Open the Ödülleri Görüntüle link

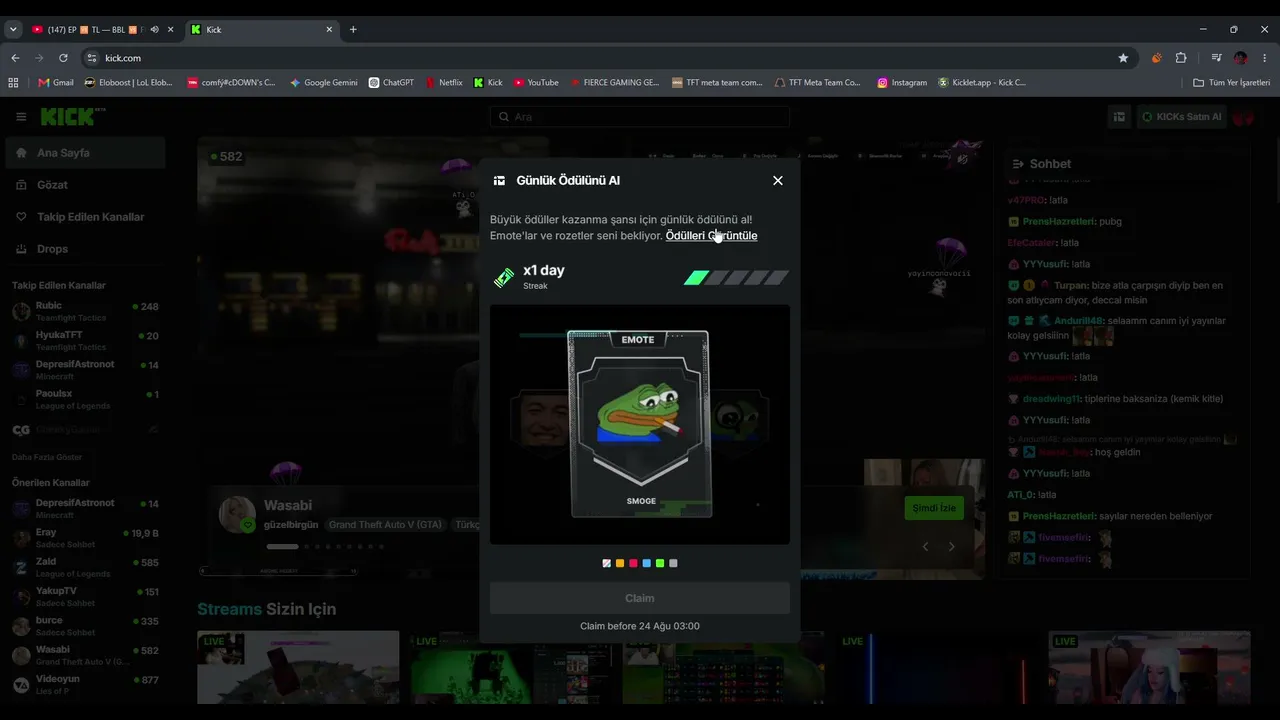pyautogui.click(x=711, y=236)
